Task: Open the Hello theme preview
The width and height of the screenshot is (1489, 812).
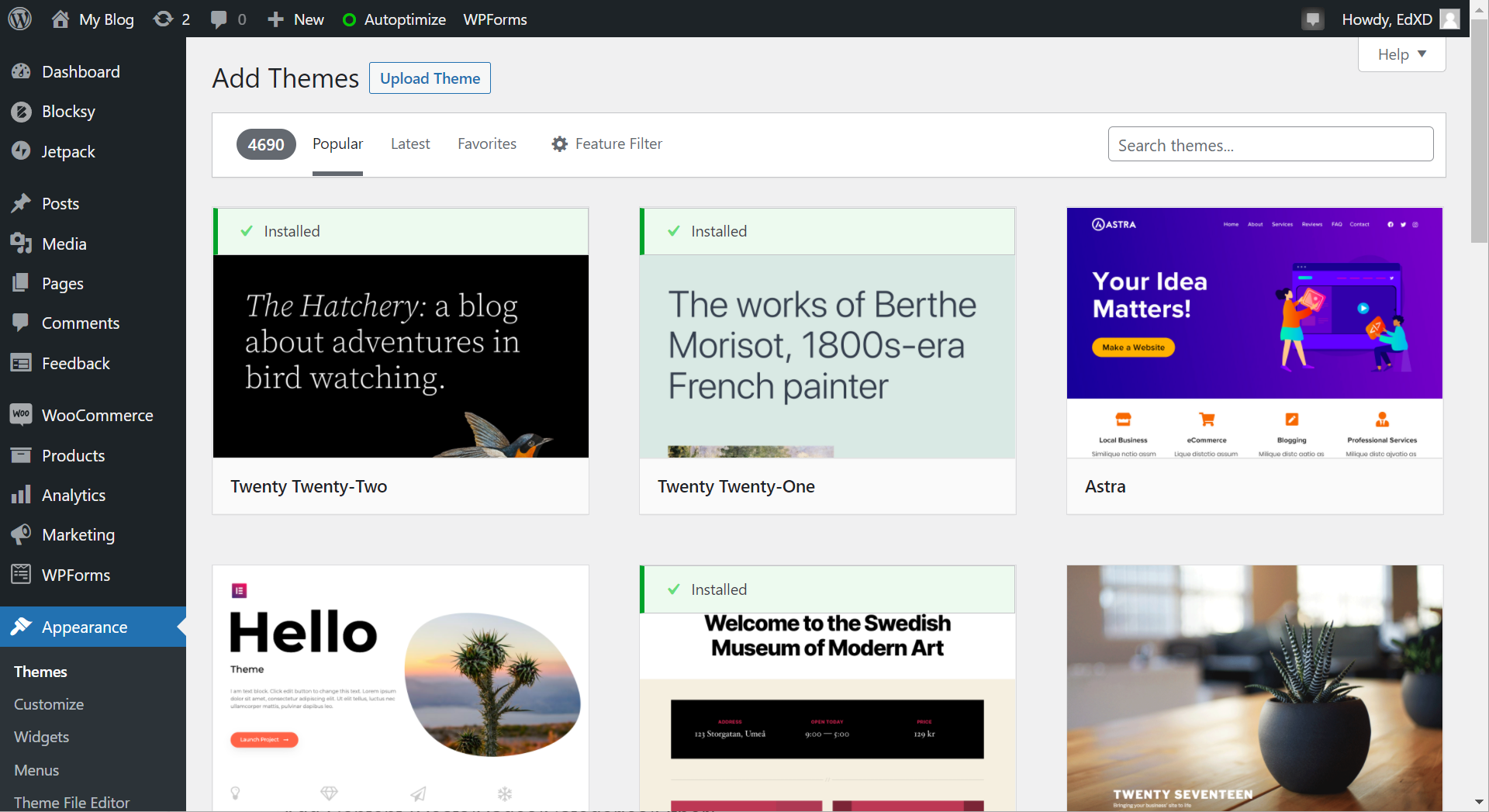Action: click(x=401, y=688)
